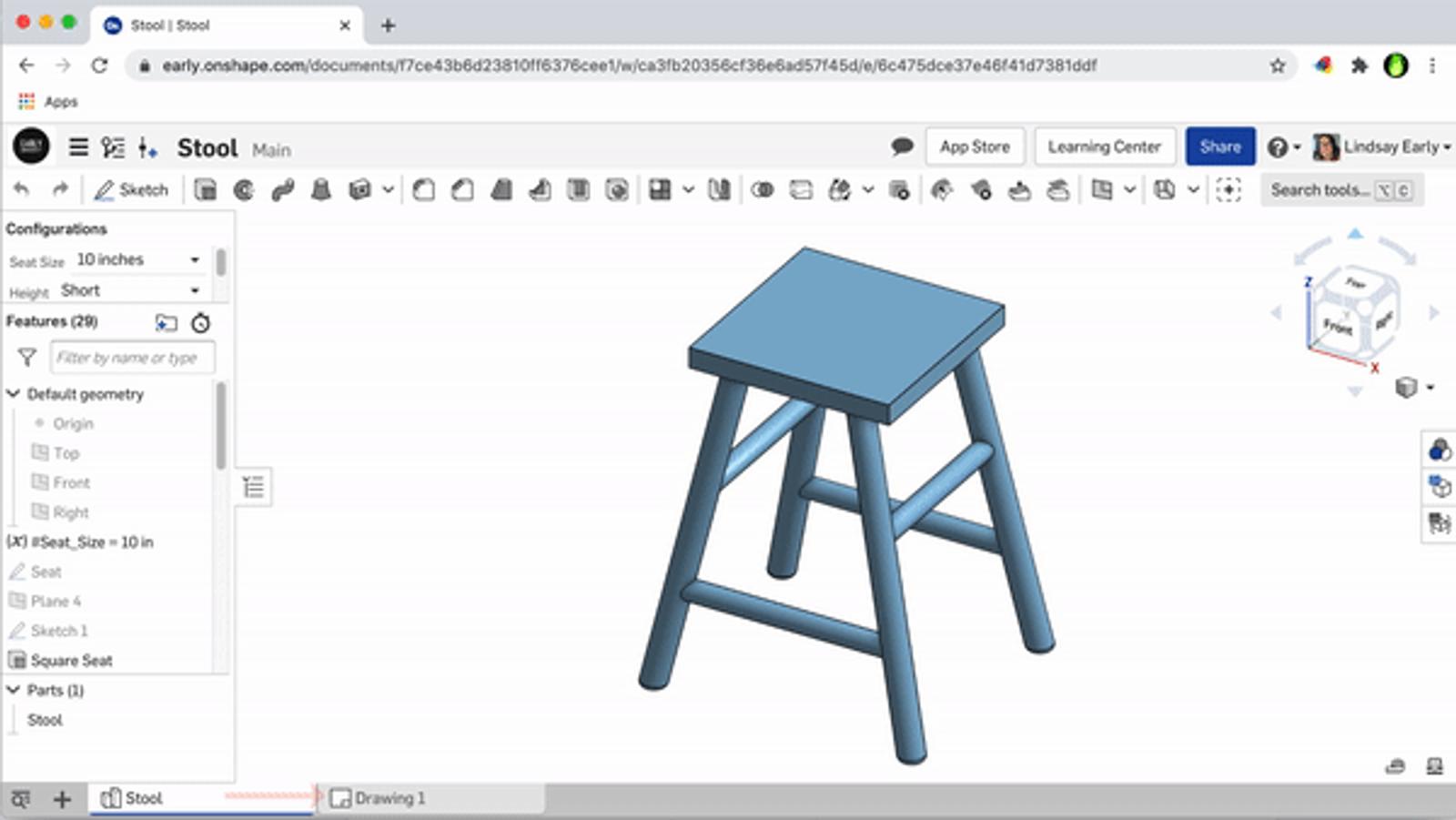This screenshot has width=1456, height=820.
Task: Select the Extrude tool
Action: (206, 190)
